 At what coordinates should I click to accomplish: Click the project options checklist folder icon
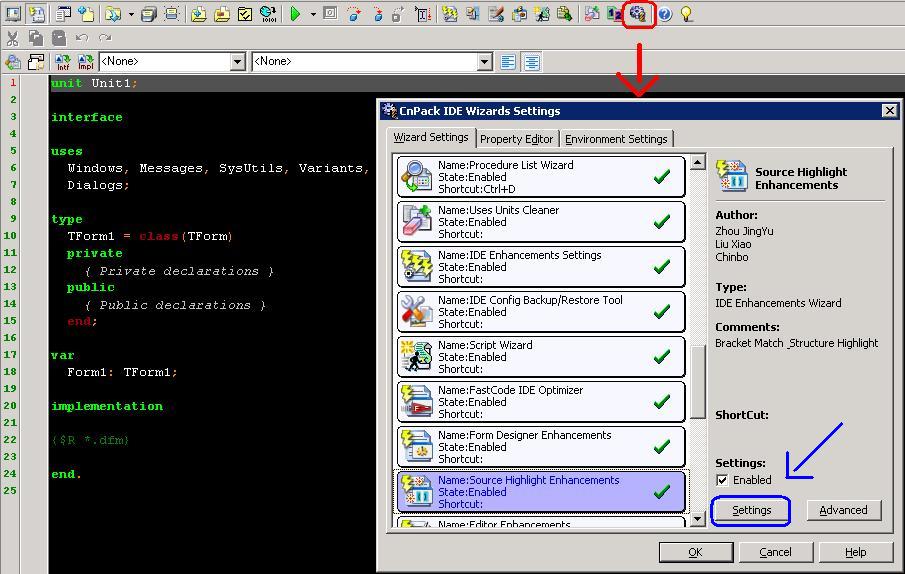pyautogui.click(x=245, y=14)
